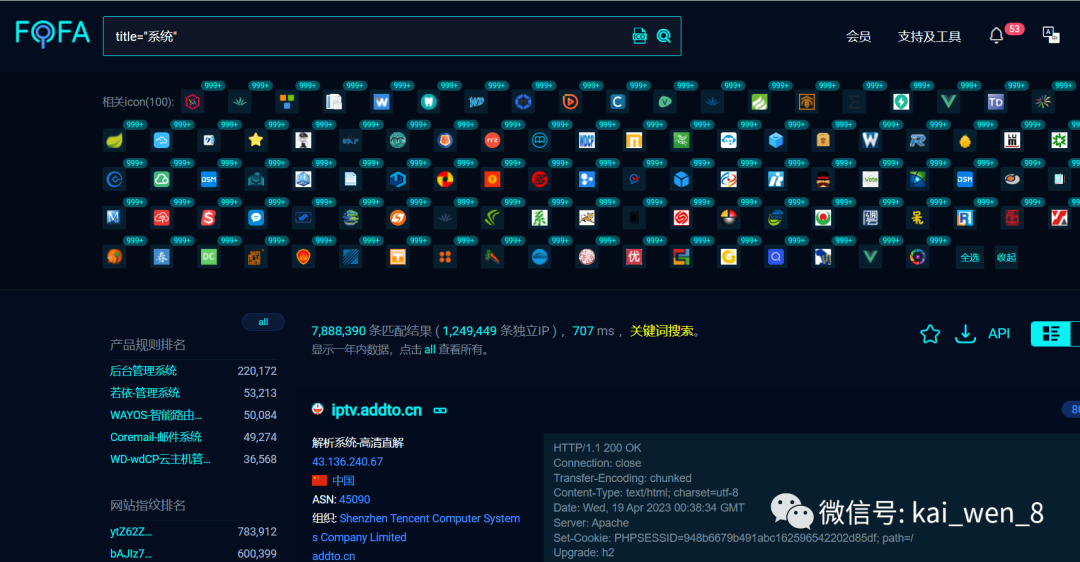Select the ytZ62Z fingerprint entry
The width and height of the screenshot is (1080, 562).
pos(131,532)
